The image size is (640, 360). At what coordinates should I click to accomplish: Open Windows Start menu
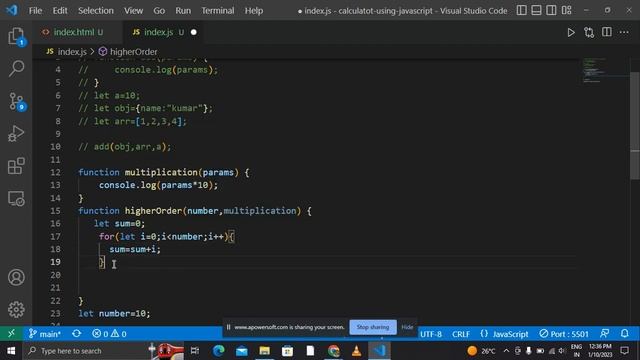click(x=11, y=351)
